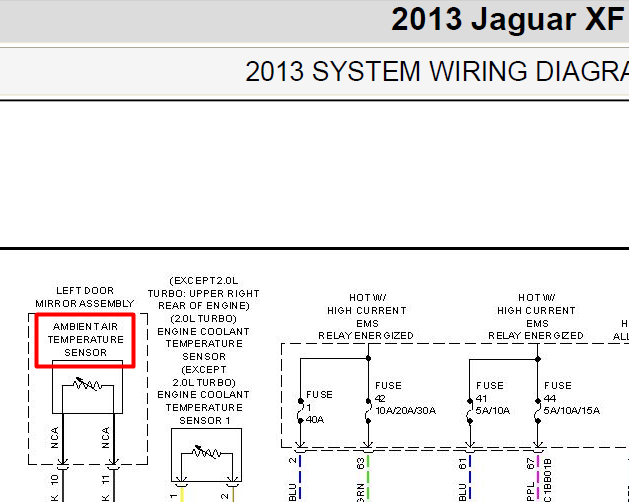The image size is (629, 502).
Task: Select the "FUSE 1 40A" label
Action: point(319,407)
